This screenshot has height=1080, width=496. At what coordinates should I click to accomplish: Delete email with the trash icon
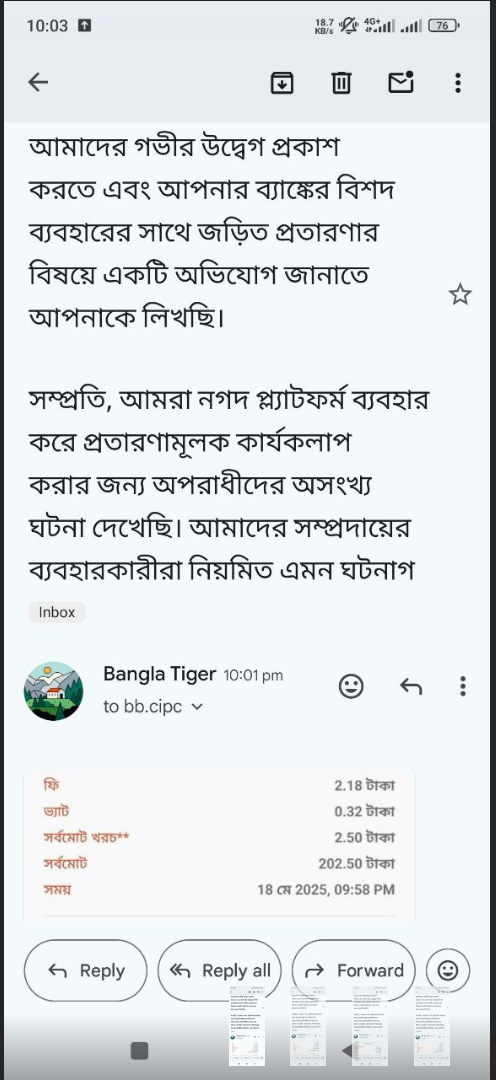click(x=341, y=83)
